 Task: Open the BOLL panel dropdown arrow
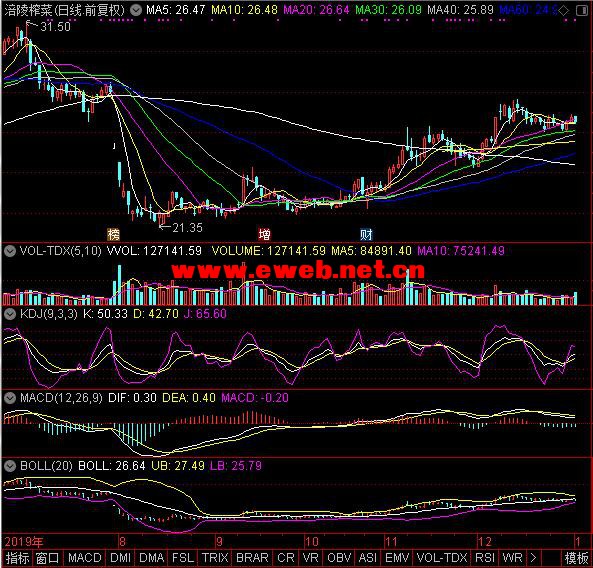click(9, 466)
